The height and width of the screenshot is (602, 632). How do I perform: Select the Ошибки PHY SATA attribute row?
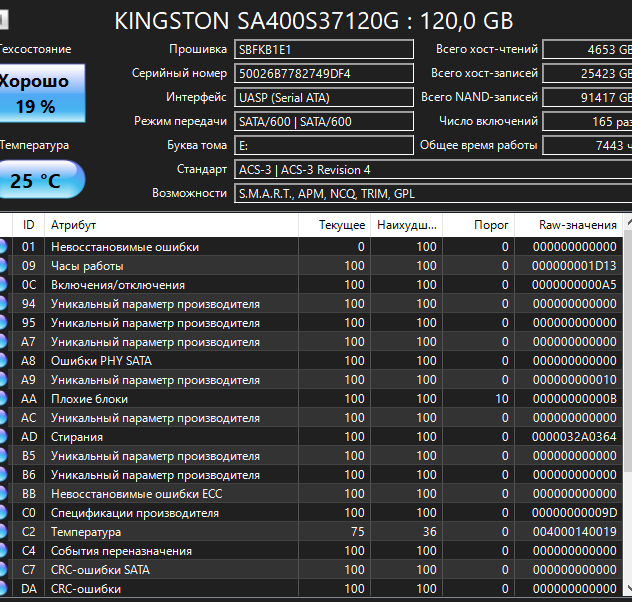click(311, 361)
